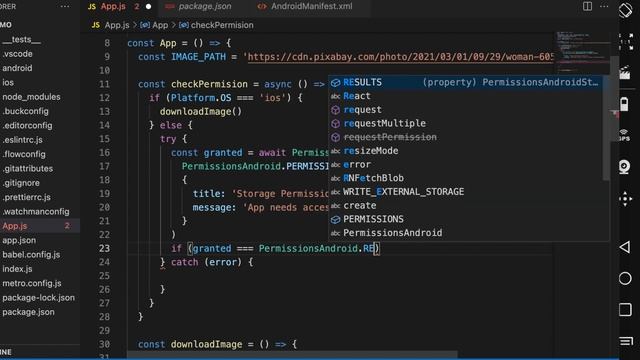This screenshot has width=640, height=360.
Task: Switch to the App.js editor tab
Action: point(113,7)
